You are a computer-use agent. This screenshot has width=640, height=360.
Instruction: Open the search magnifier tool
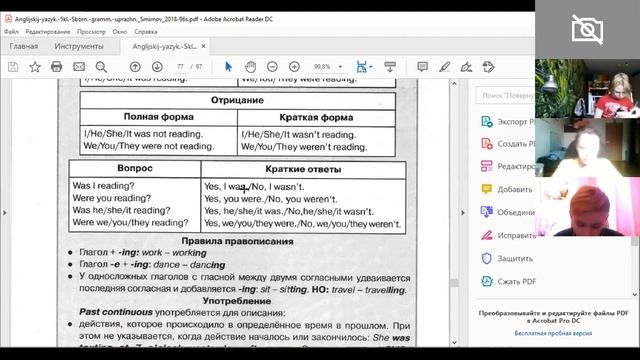coord(101,67)
